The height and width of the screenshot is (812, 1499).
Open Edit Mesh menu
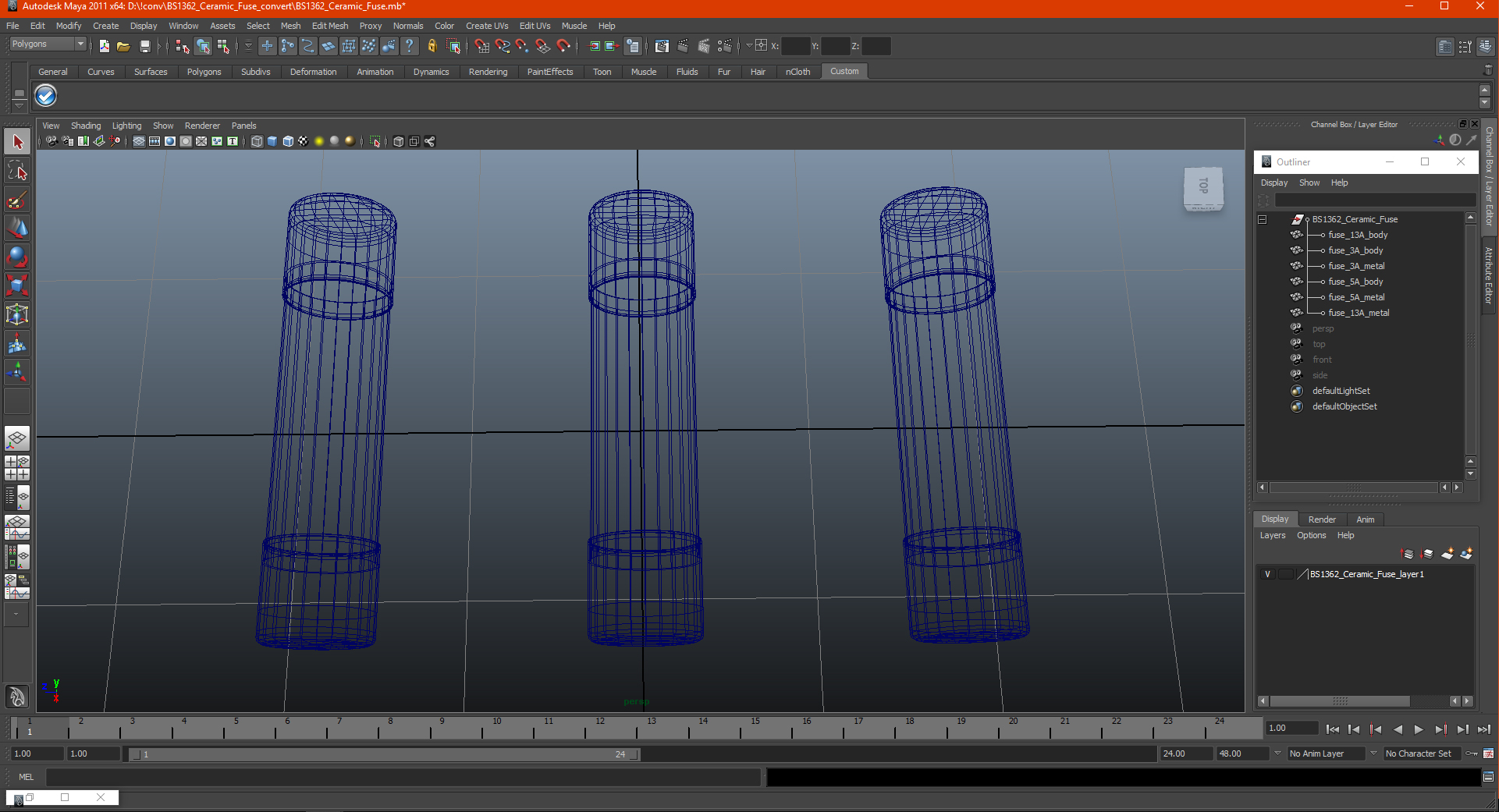tap(330, 26)
